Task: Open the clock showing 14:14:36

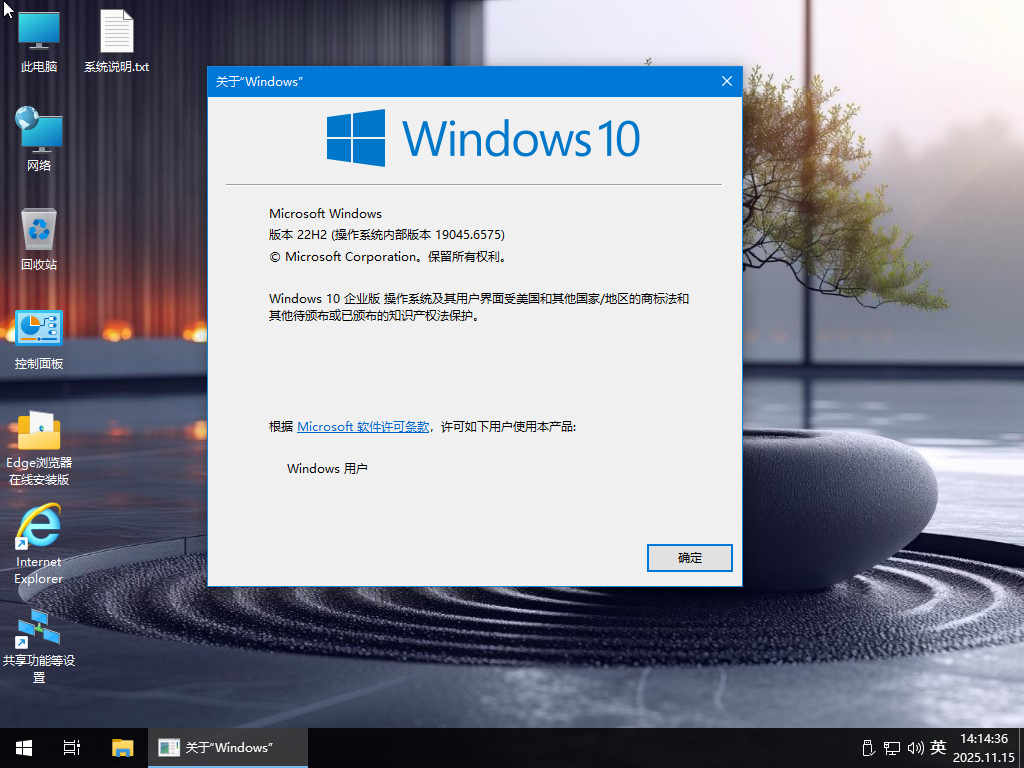Action: [984, 748]
